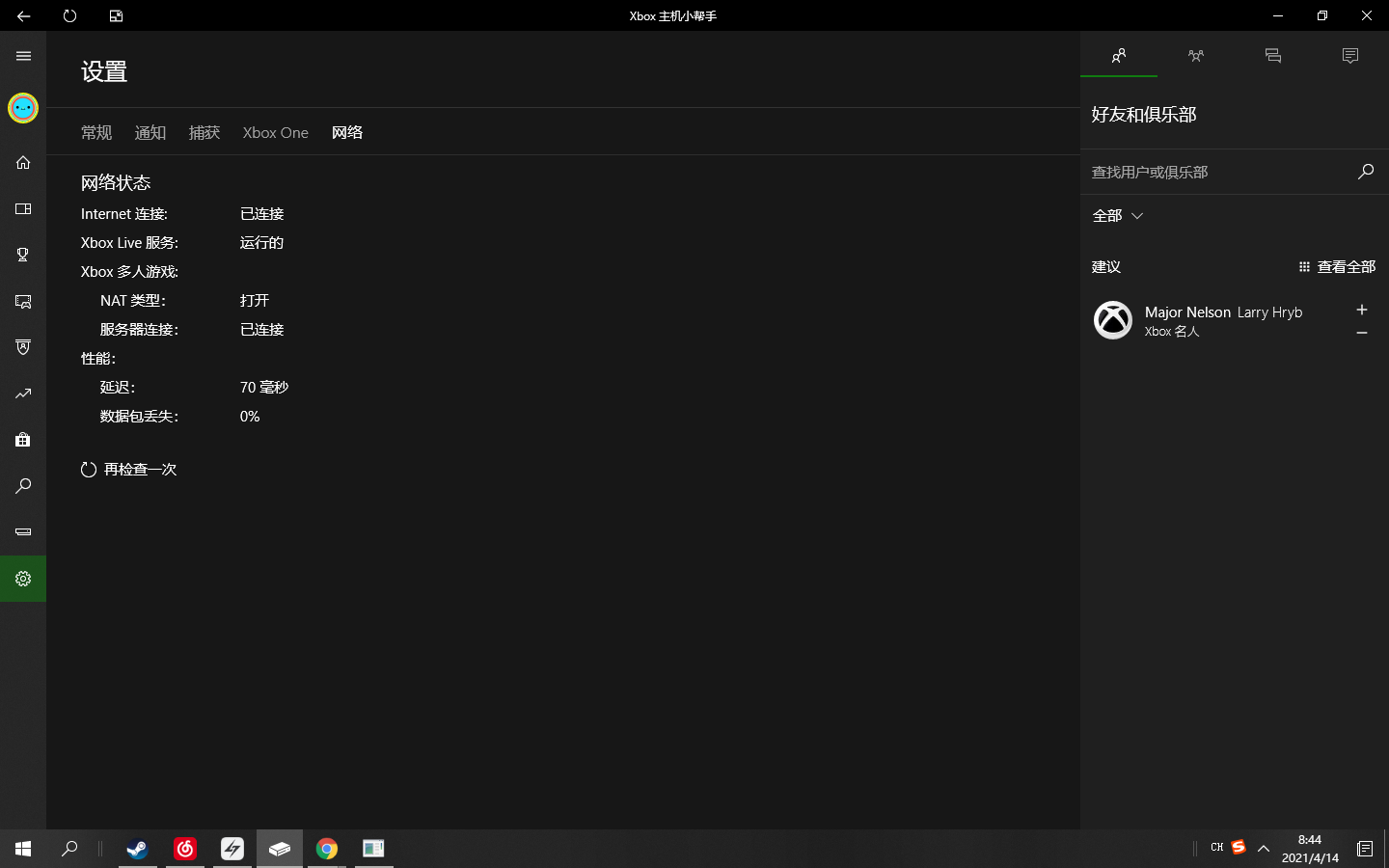Open the Captures sidebar icon
Screen dimensions: 1389x868
[23, 301]
